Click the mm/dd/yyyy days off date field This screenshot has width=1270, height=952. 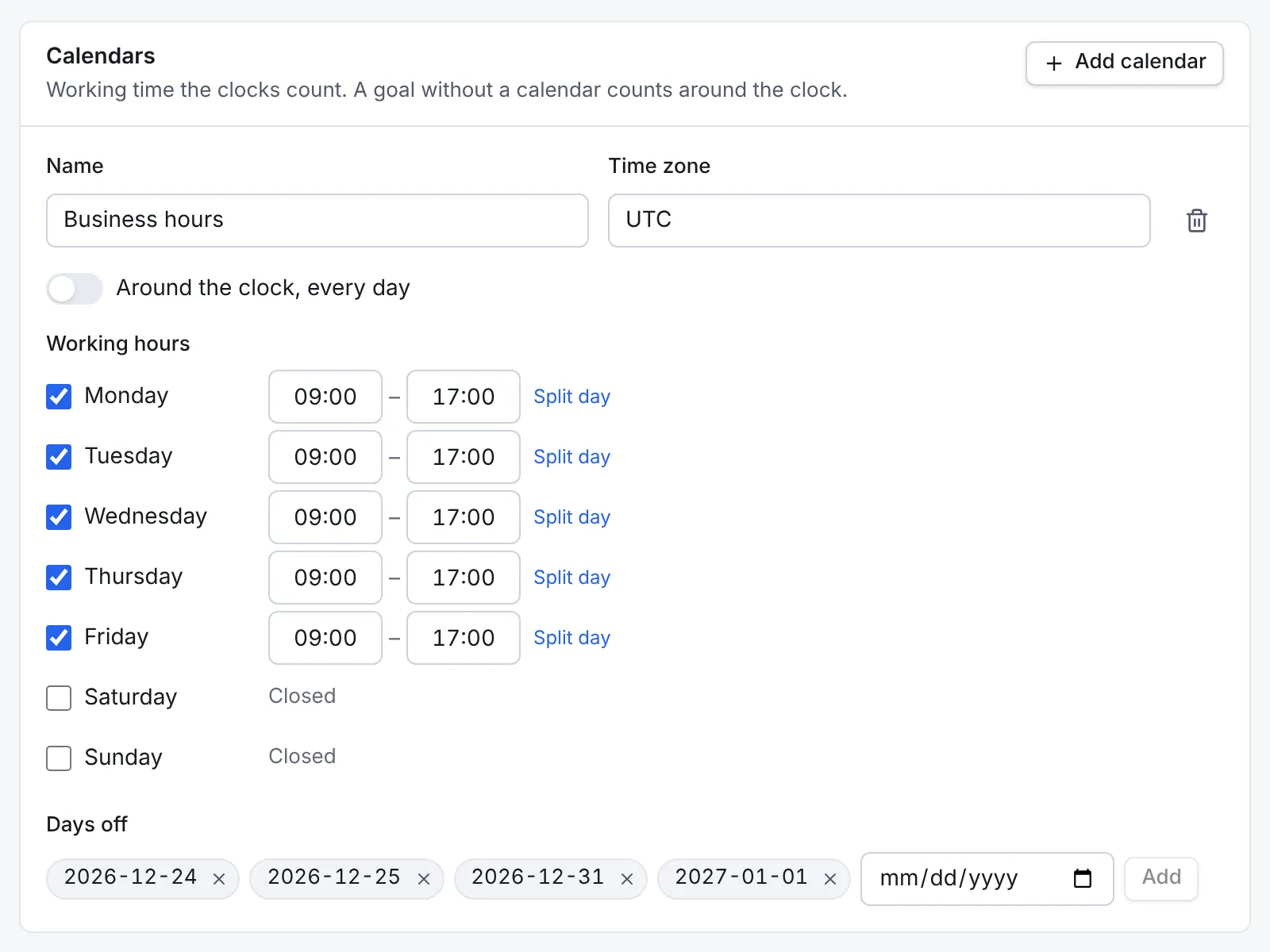(x=987, y=878)
